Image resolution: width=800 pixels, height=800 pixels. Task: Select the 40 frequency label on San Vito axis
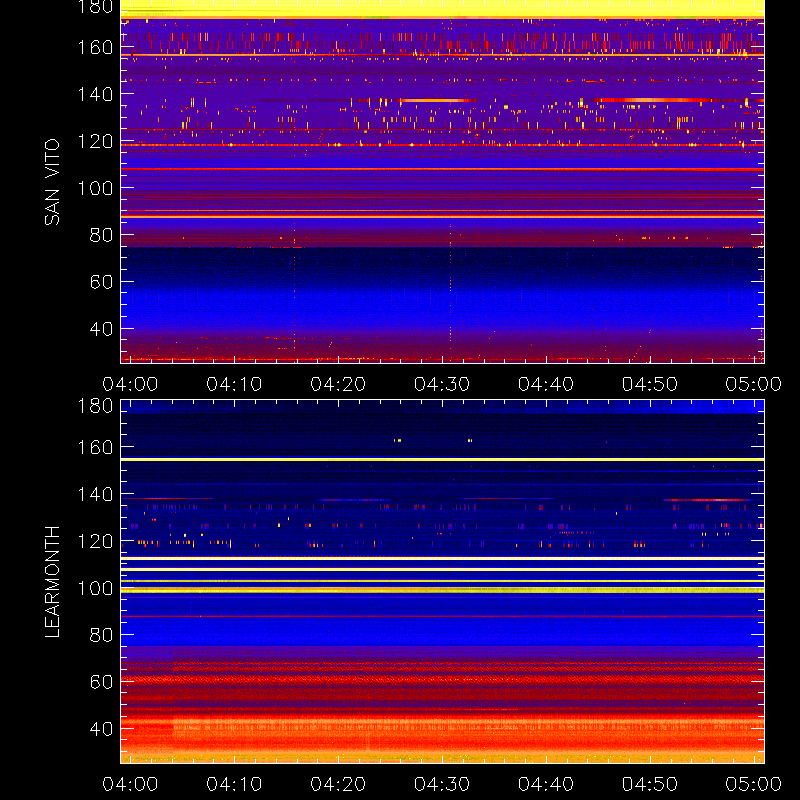point(101,329)
